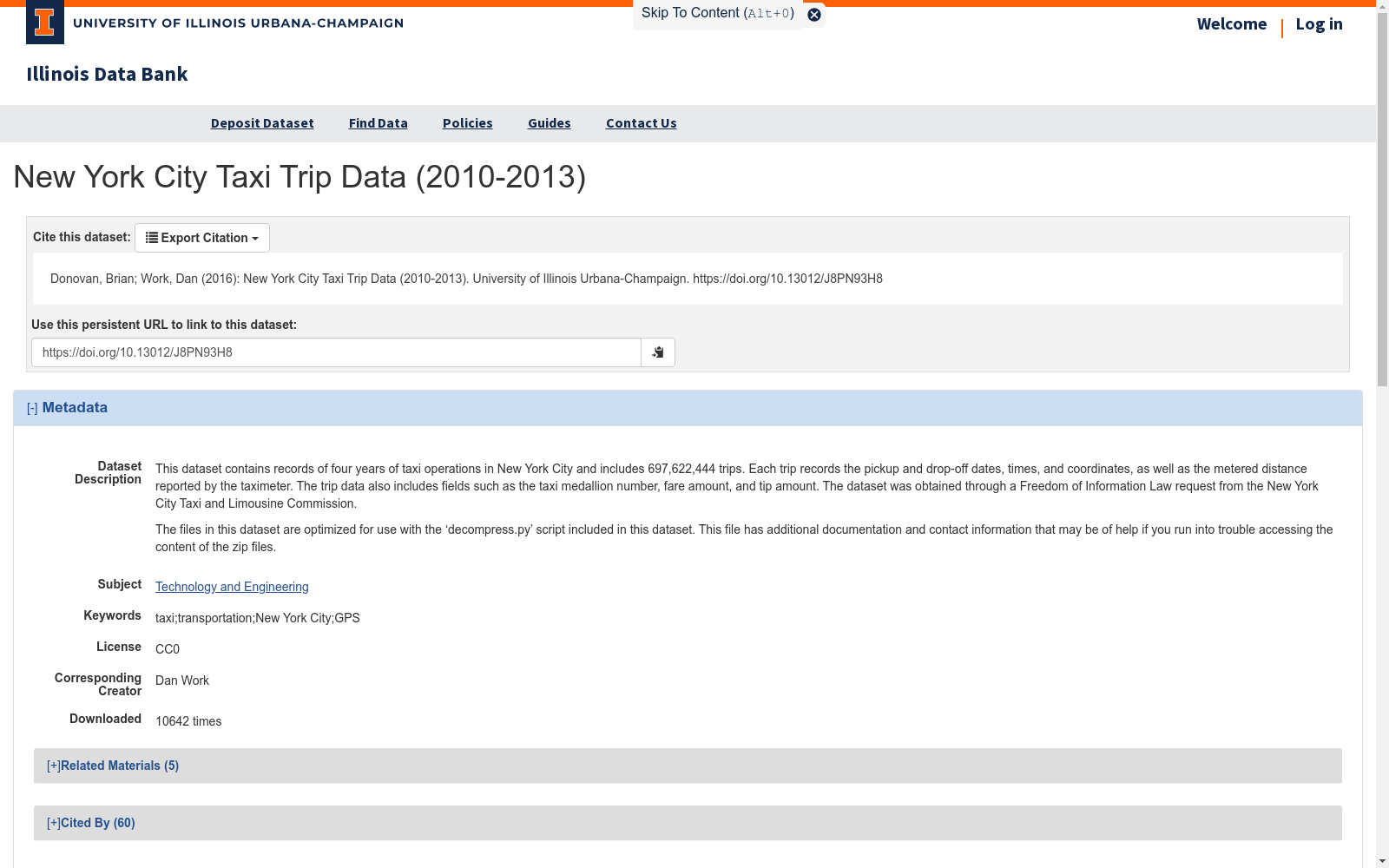Click the 'License' field label
Image resolution: width=1389 pixels, height=868 pixels.
tap(119, 647)
